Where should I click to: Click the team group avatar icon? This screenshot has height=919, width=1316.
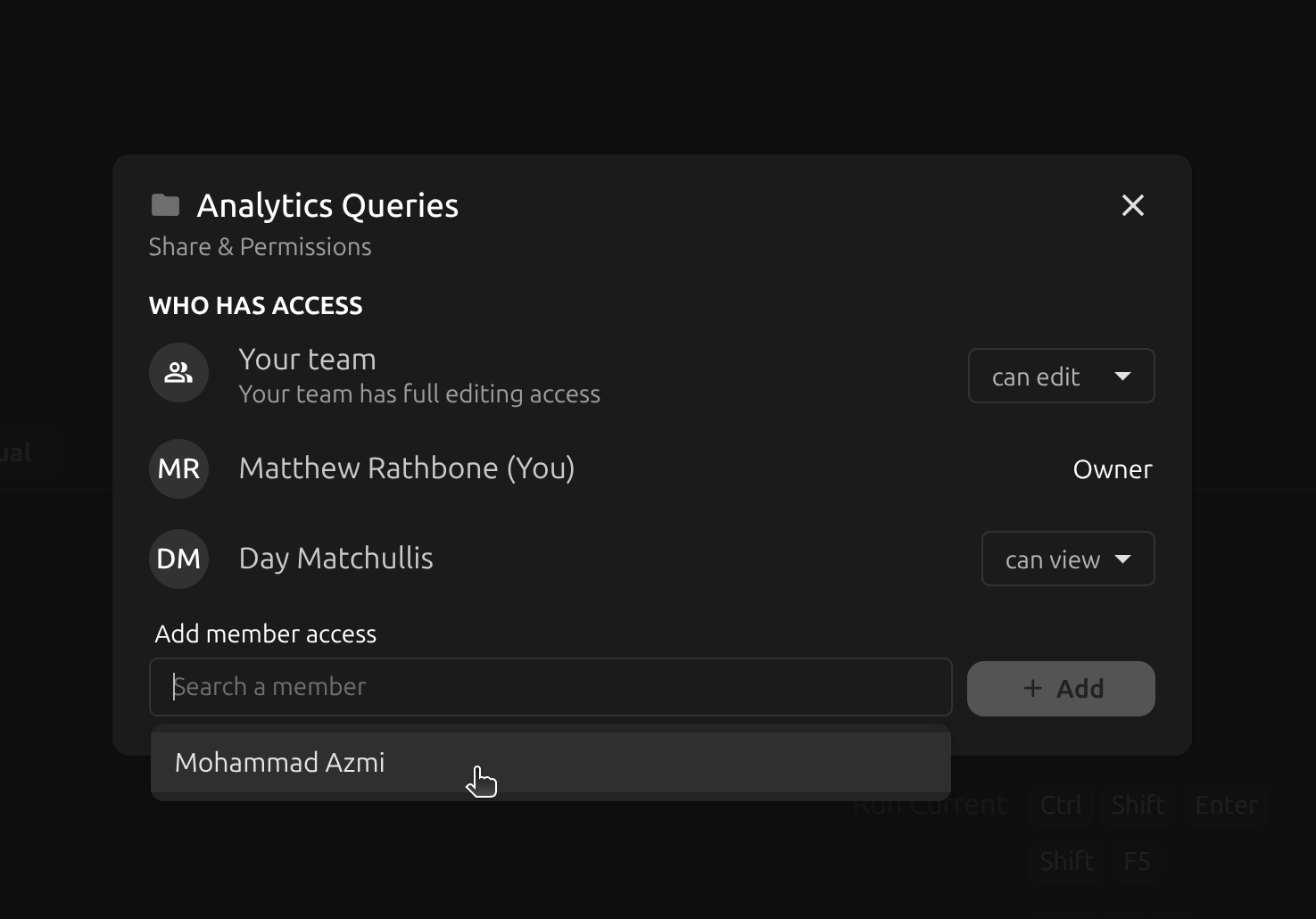178,373
